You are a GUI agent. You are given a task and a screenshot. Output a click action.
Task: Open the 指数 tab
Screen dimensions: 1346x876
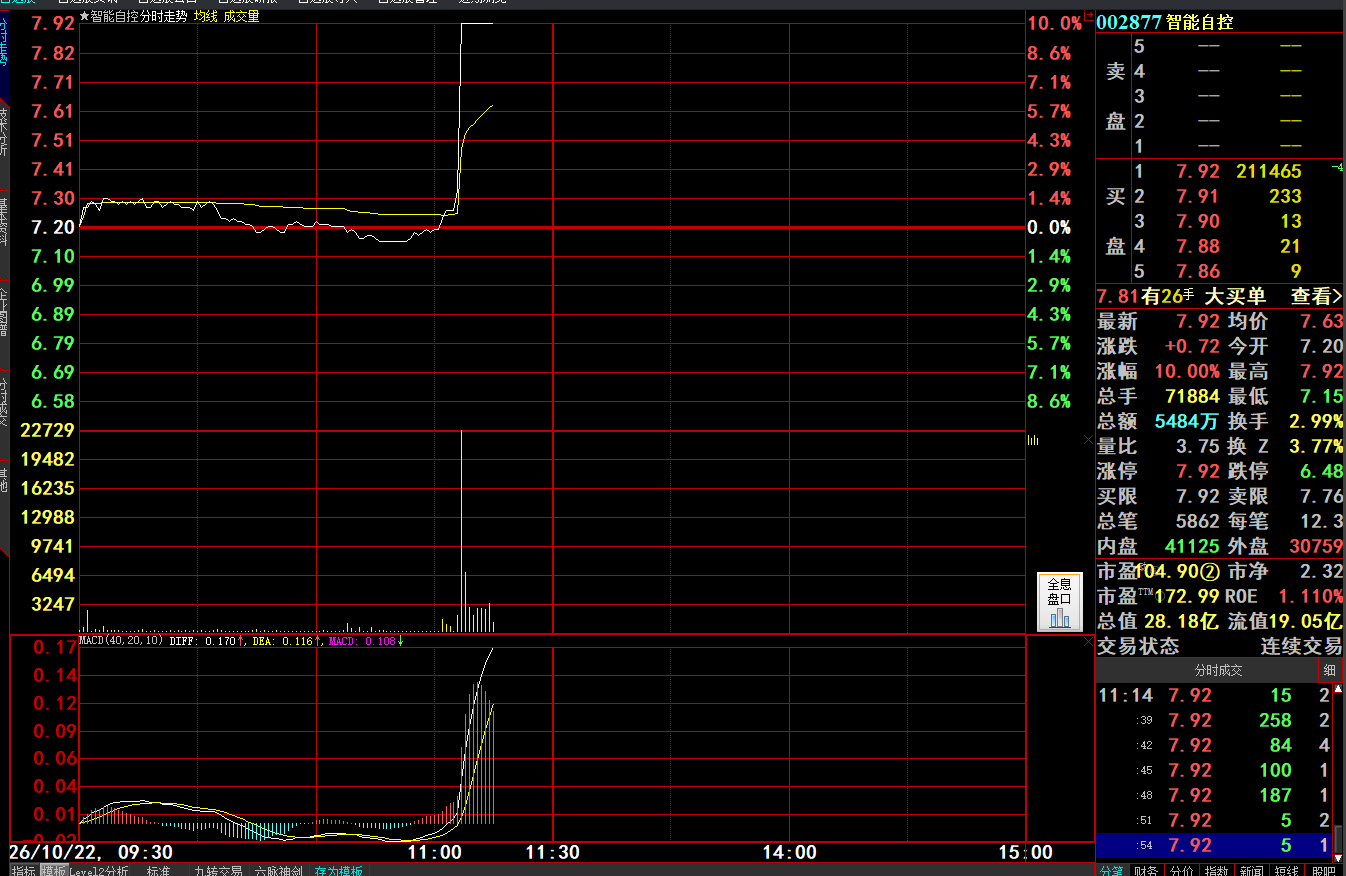pos(1217,870)
